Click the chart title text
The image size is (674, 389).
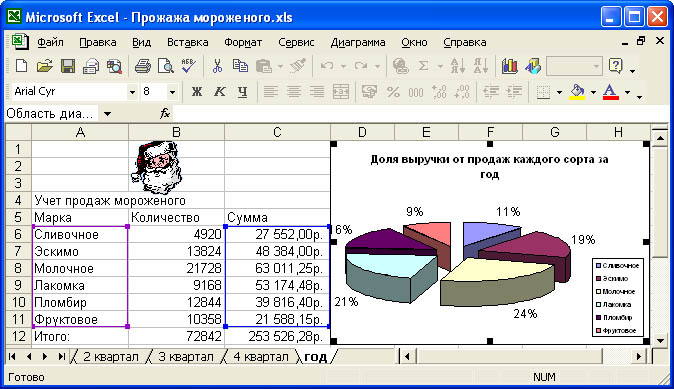click(489, 167)
